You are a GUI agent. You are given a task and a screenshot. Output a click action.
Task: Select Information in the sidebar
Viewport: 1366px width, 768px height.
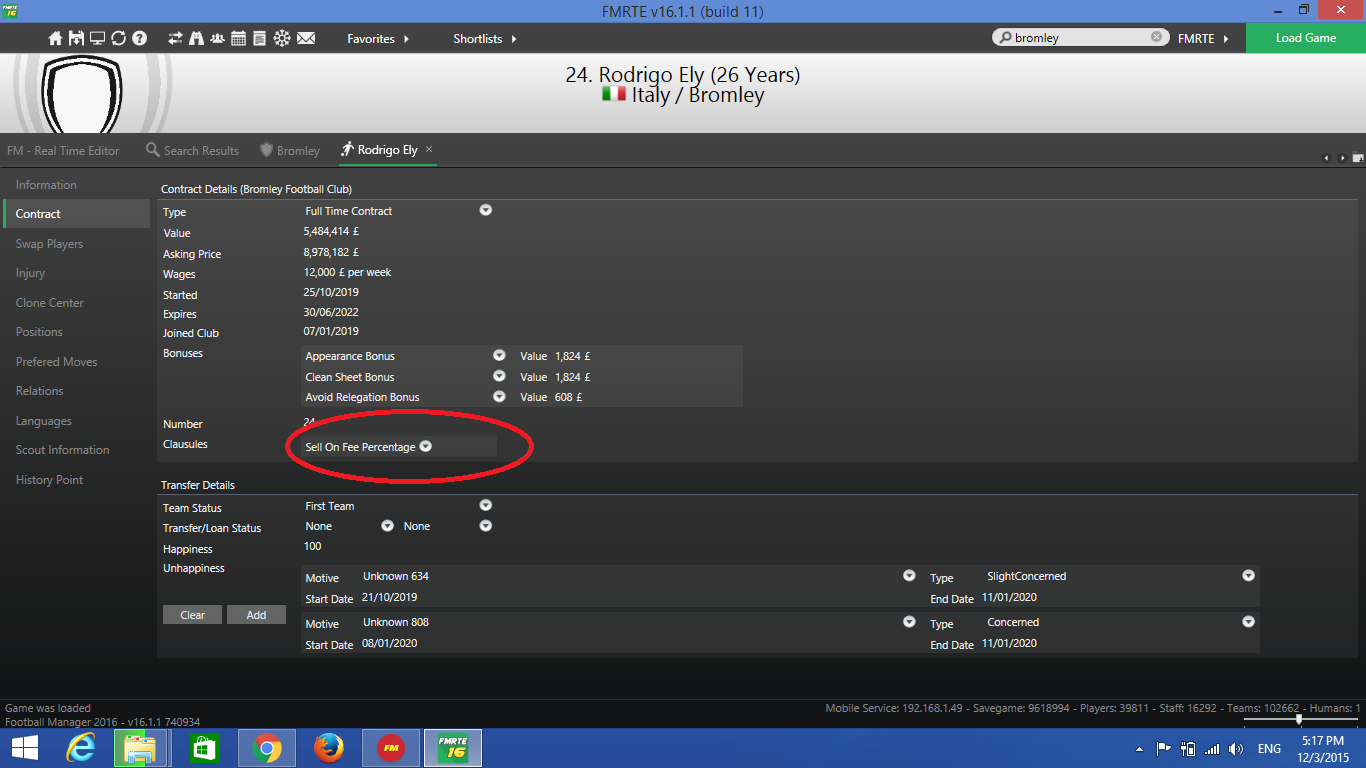click(x=76, y=185)
